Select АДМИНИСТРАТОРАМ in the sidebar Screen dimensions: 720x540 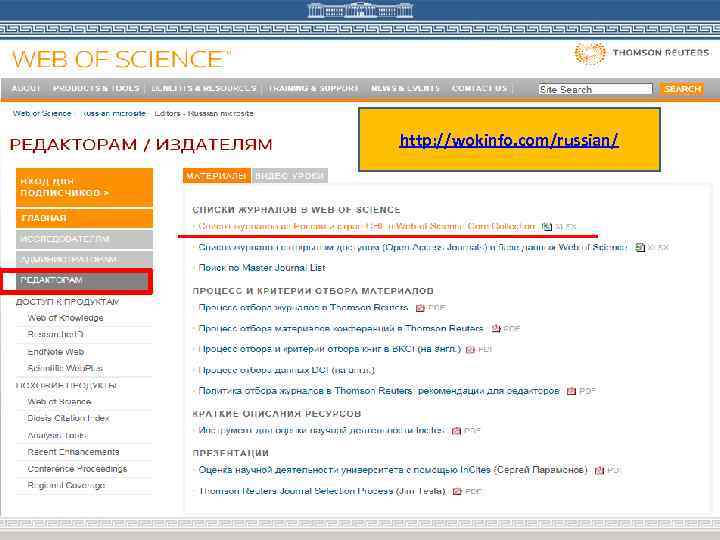[x=84, y=260]
